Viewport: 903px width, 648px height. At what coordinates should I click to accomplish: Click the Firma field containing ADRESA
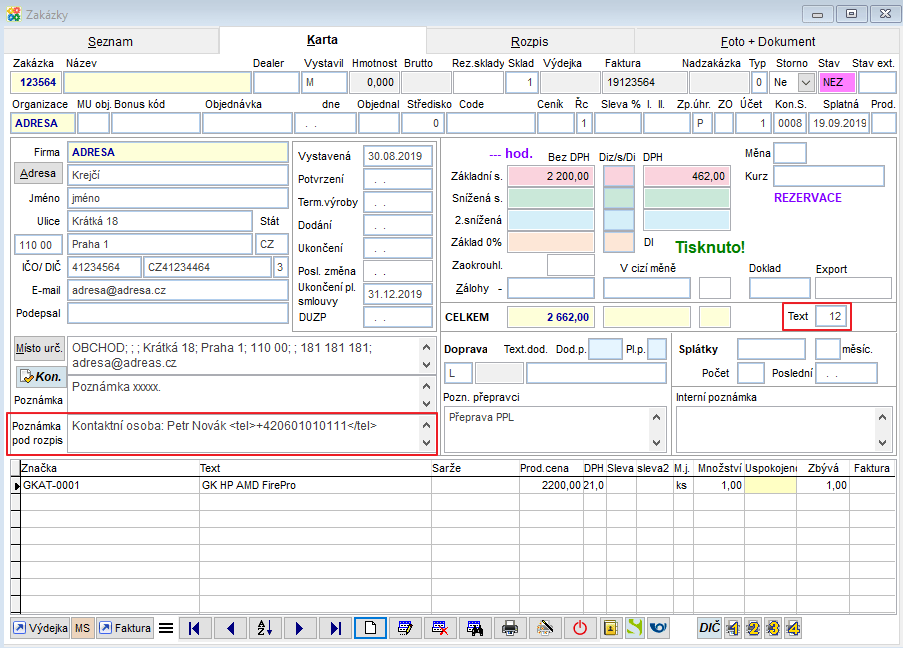178,152
